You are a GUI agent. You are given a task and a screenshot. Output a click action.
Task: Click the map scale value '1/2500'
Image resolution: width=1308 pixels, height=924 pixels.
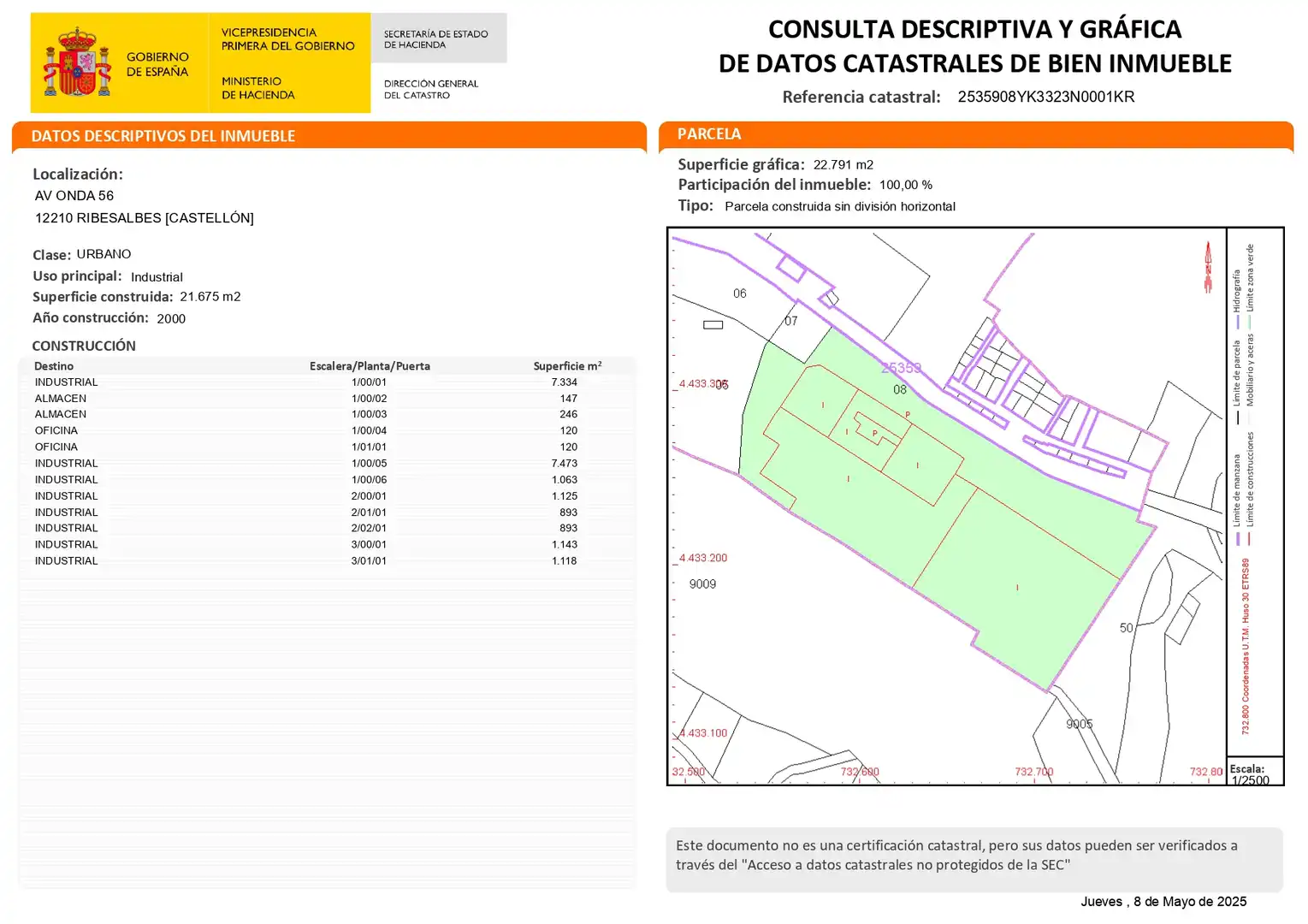pos(1251,780)
